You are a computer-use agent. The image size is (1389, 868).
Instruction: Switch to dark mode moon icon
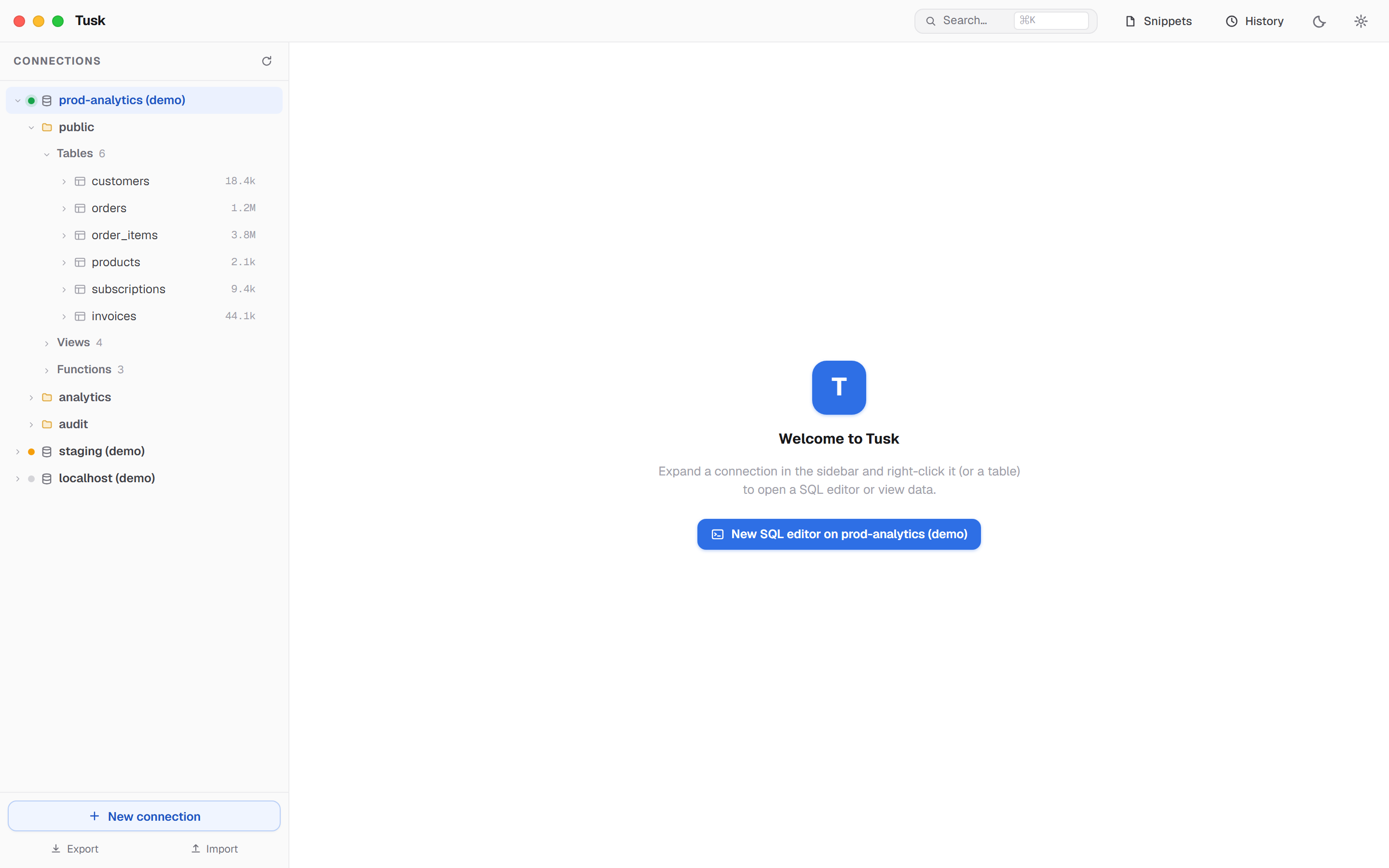point(1319,21)
